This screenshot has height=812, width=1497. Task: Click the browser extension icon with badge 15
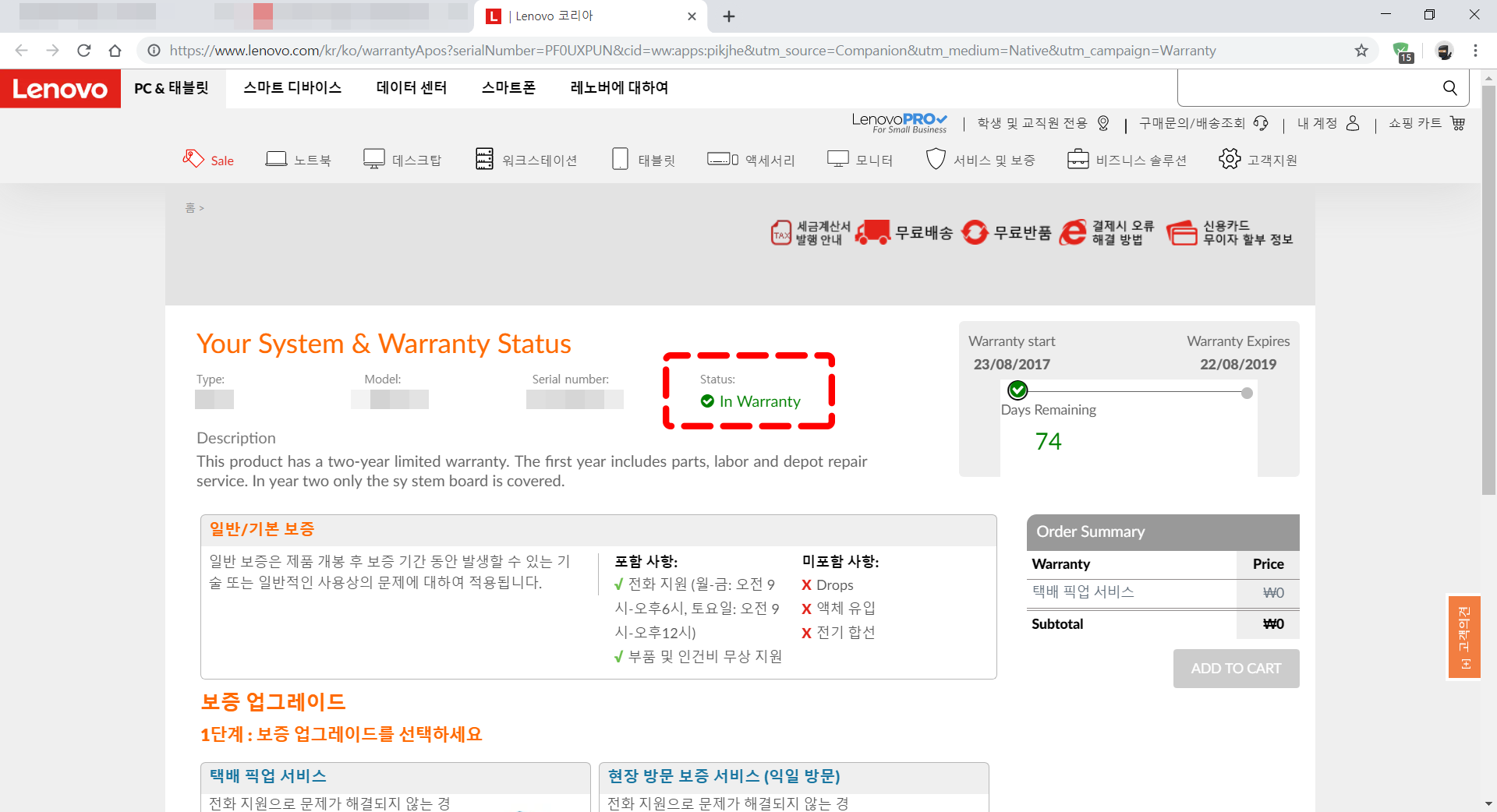pyautogui.click(x=1403, y=51)
